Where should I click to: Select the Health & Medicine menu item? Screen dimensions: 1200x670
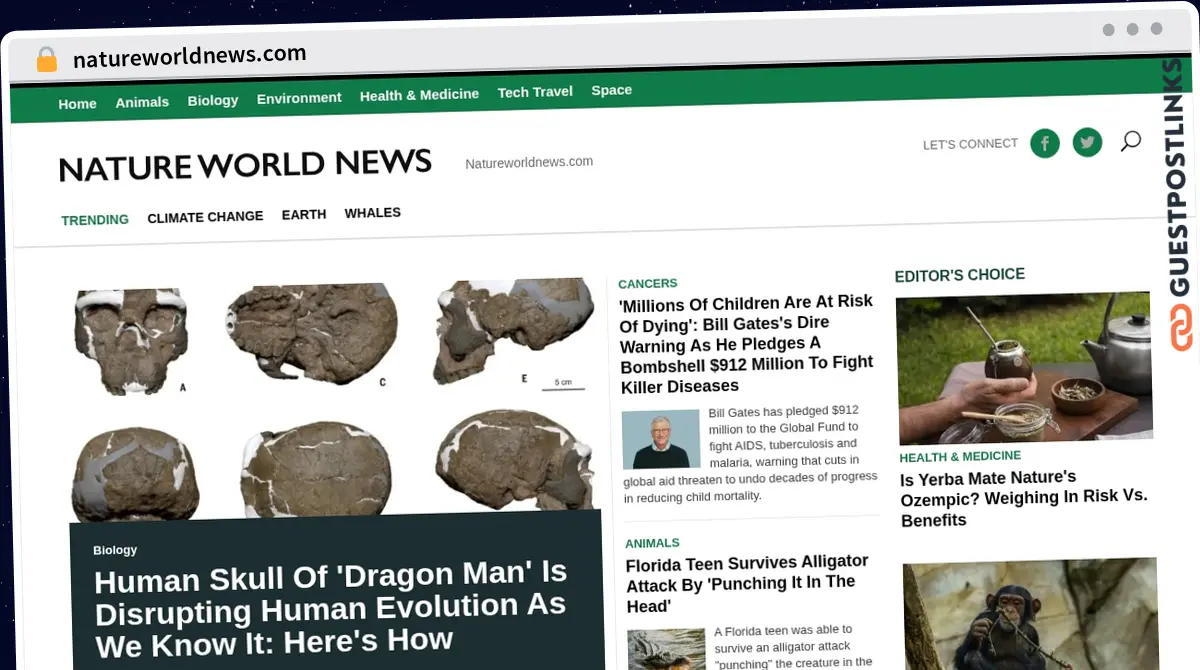click(419, 95)
